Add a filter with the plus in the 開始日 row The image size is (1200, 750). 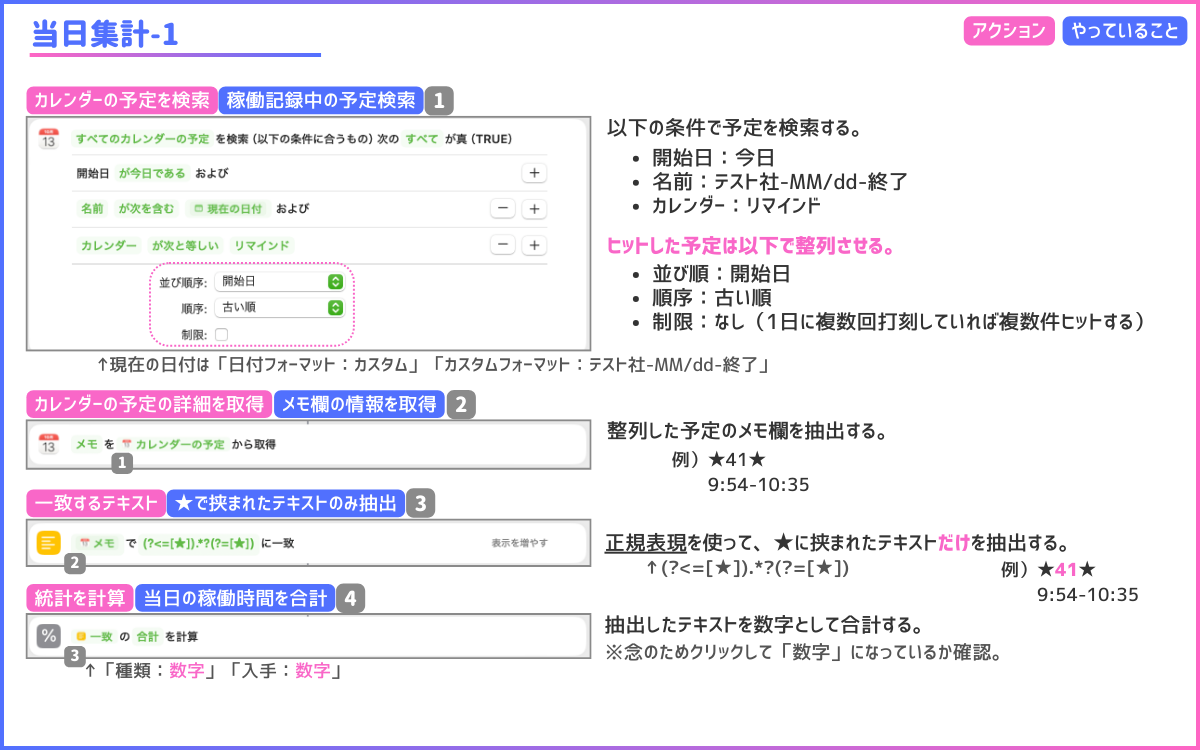(x=535, y=173)
